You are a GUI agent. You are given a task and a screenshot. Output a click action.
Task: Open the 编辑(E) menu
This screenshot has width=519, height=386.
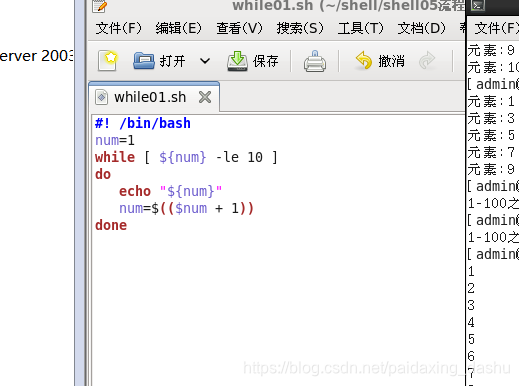point(179,28)
